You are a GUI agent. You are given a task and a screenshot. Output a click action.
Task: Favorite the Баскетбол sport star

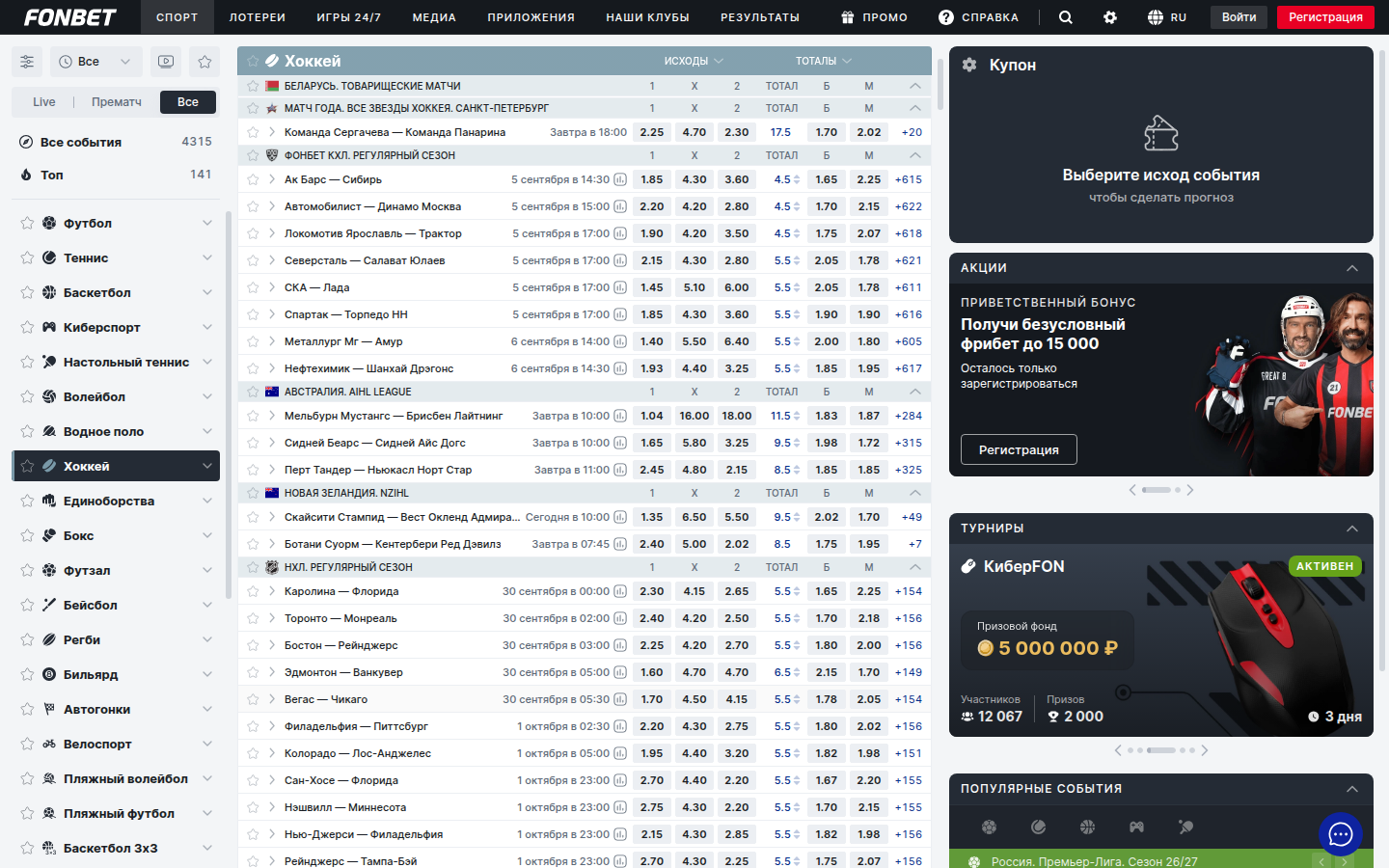pos(27,293)
